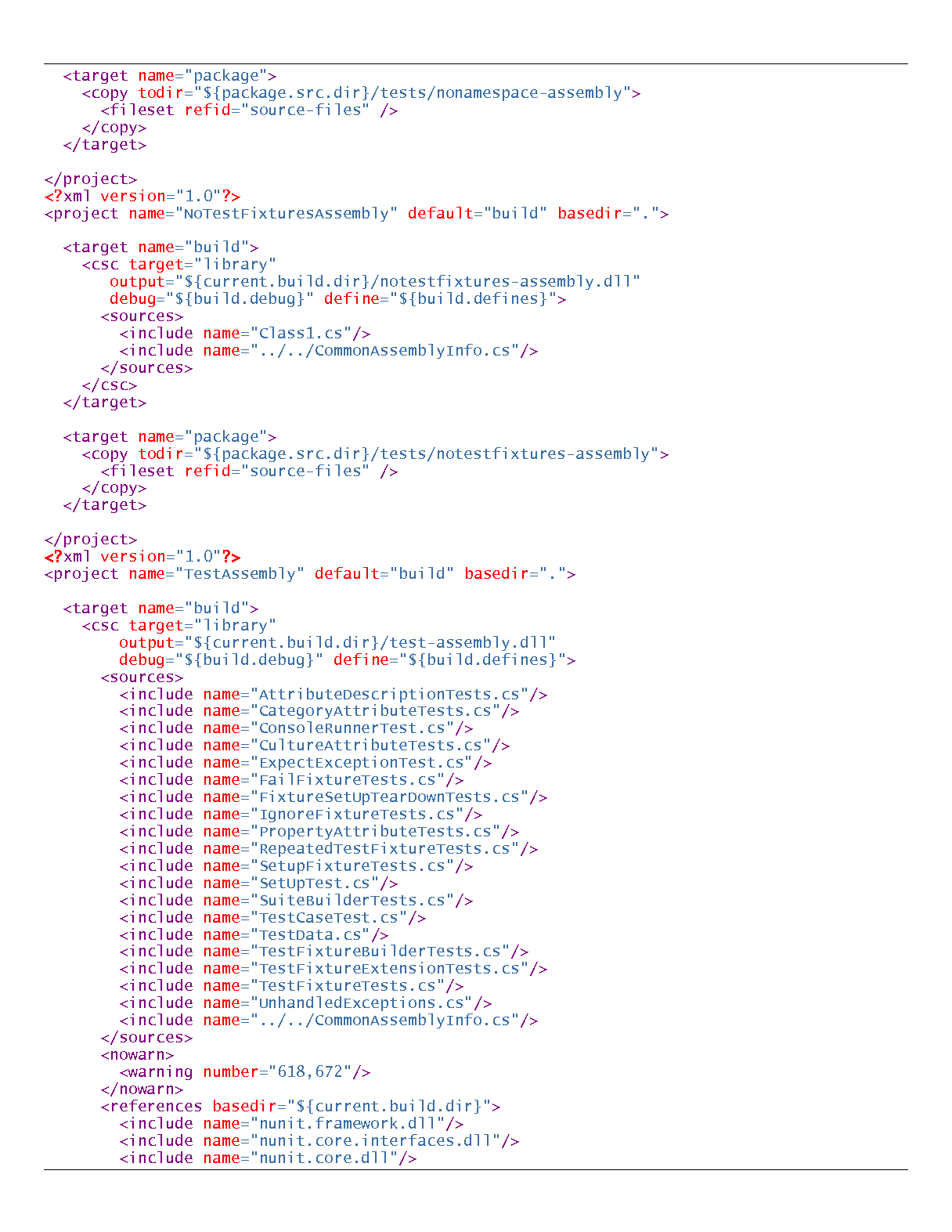The width and height of the screenshot is (952, 1232).
Task: Click the nunit.core.interfaces.dll reference line
Action: click(319, 1140)
